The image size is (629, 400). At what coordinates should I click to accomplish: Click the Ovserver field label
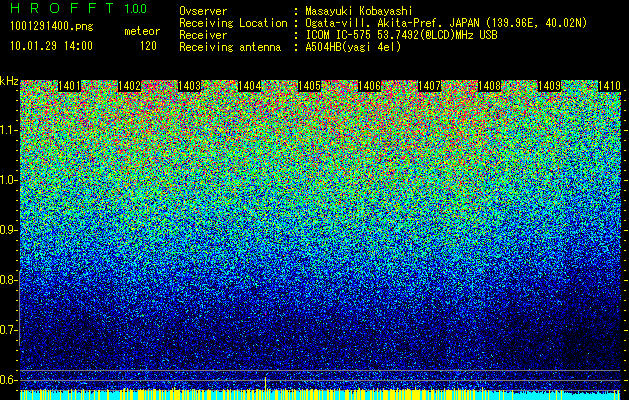point(203,11)
